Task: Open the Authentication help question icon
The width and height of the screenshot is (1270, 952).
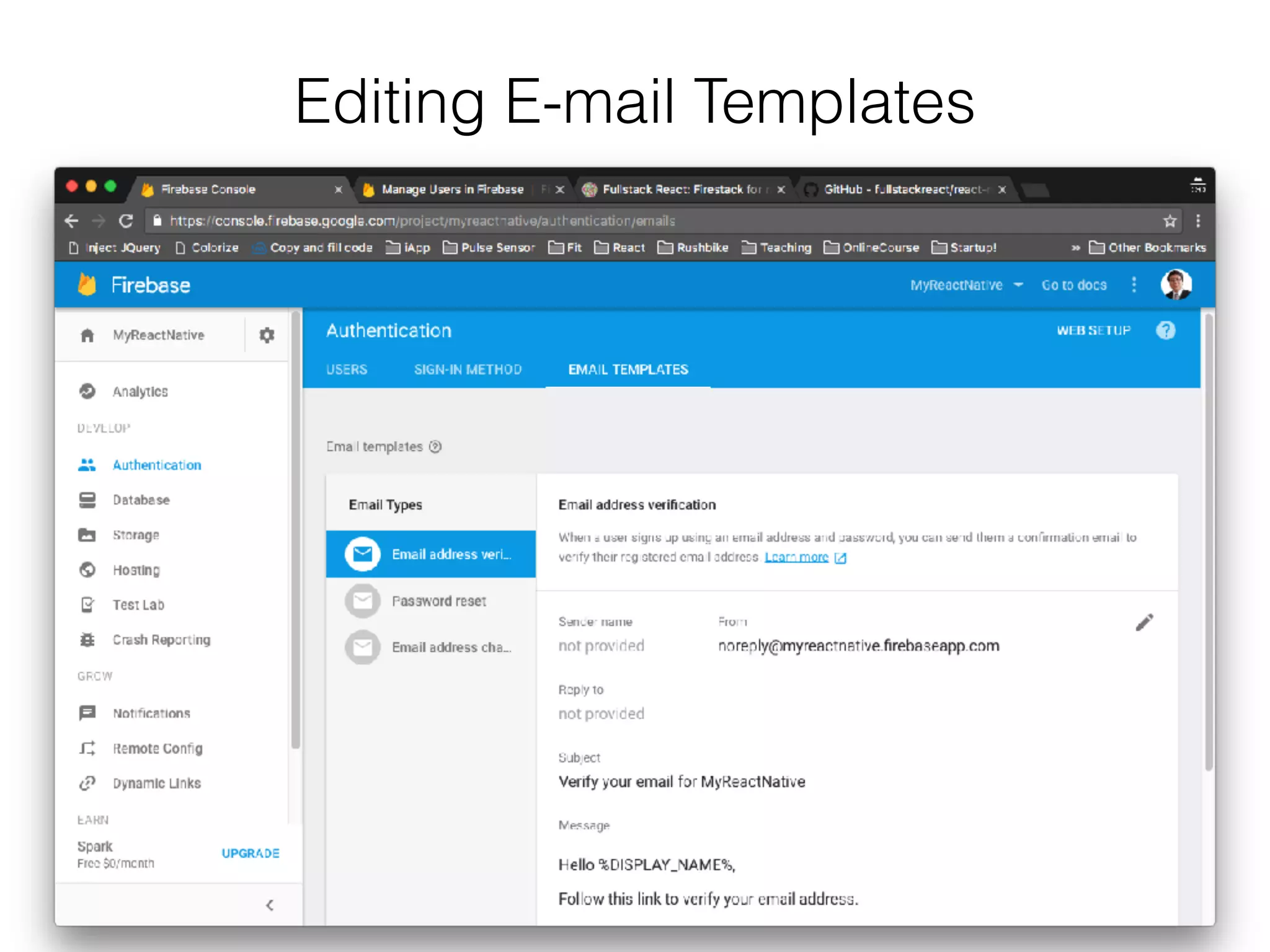Action: 1166,330
